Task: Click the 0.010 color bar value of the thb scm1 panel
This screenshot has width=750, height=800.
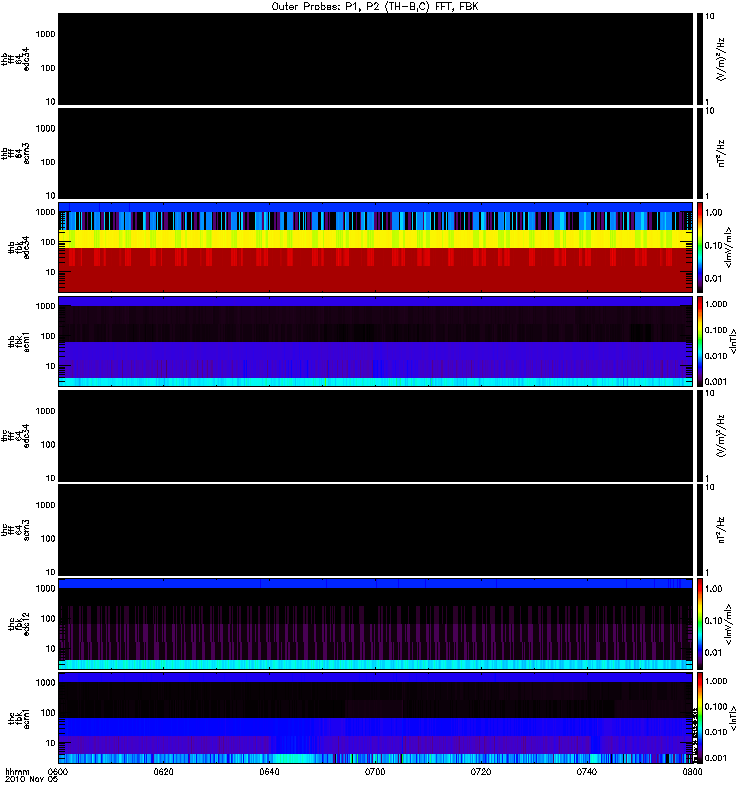Action: 716,356
